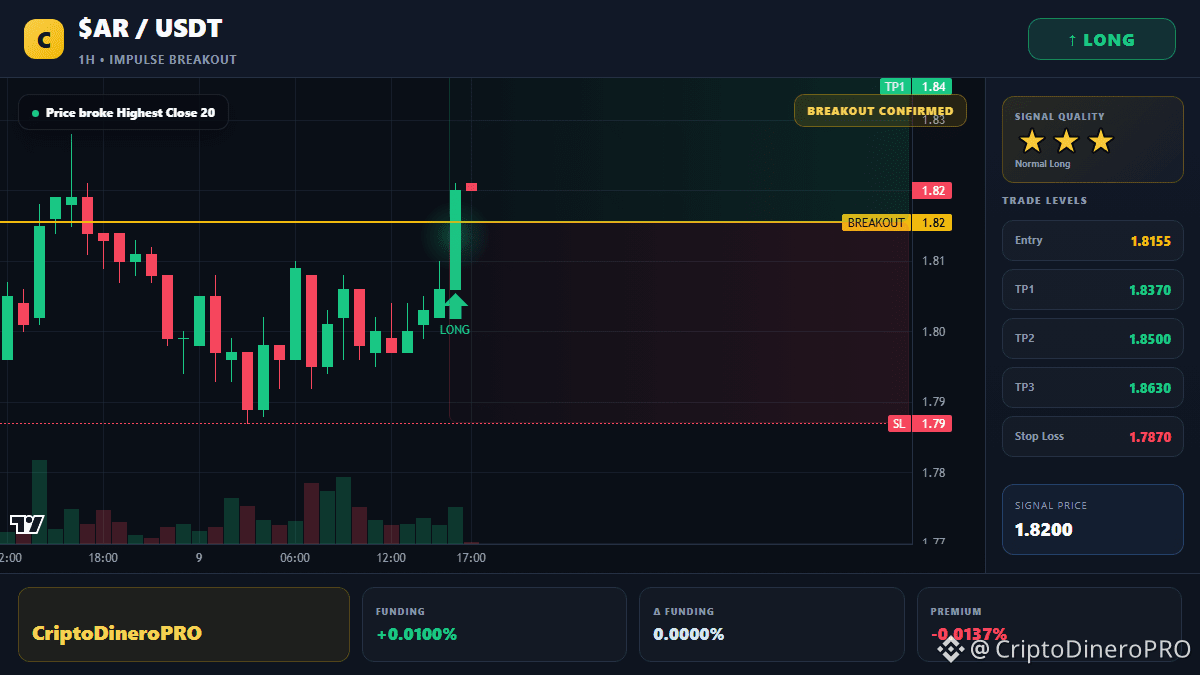Image resolution: width=1200 pixels, height=675 pixels.
Task: Click the 'Normal Long' quality text
Action: 1042,164
